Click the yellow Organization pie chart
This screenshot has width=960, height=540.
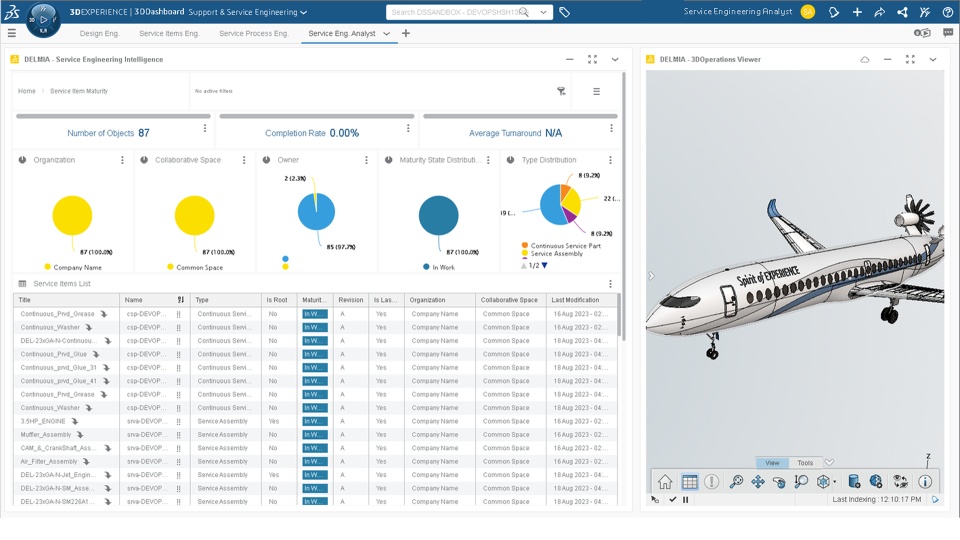[x=72, y=216]
